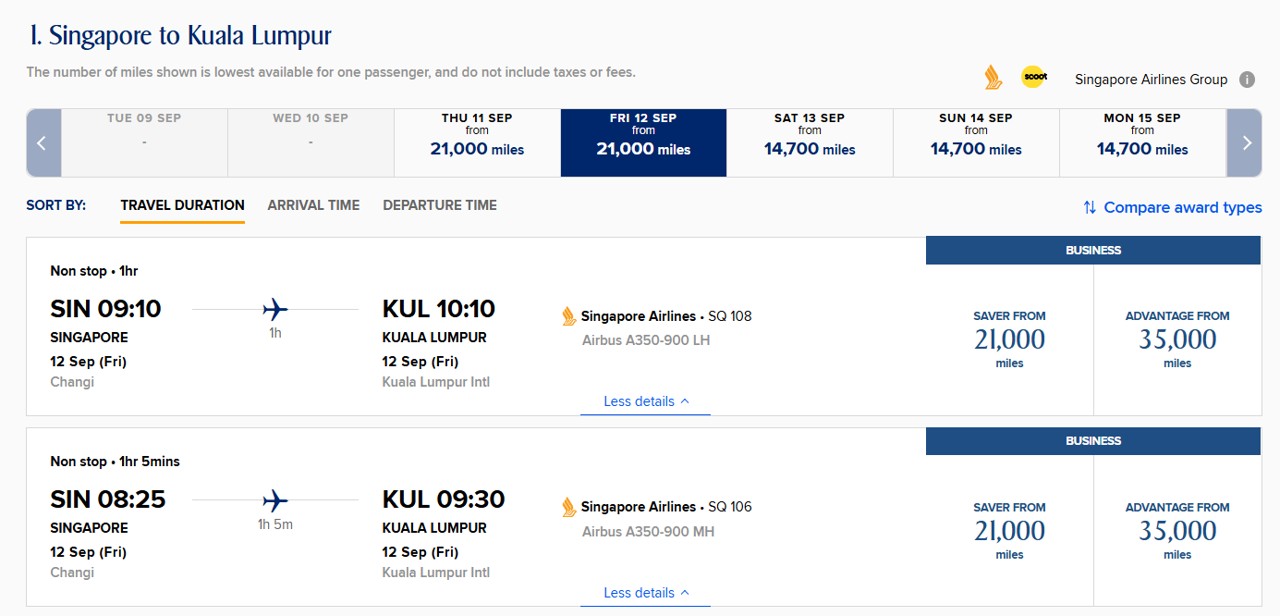
Task: Select Saver 21,000 miles for SQ 108
Action: [1009, 340]
